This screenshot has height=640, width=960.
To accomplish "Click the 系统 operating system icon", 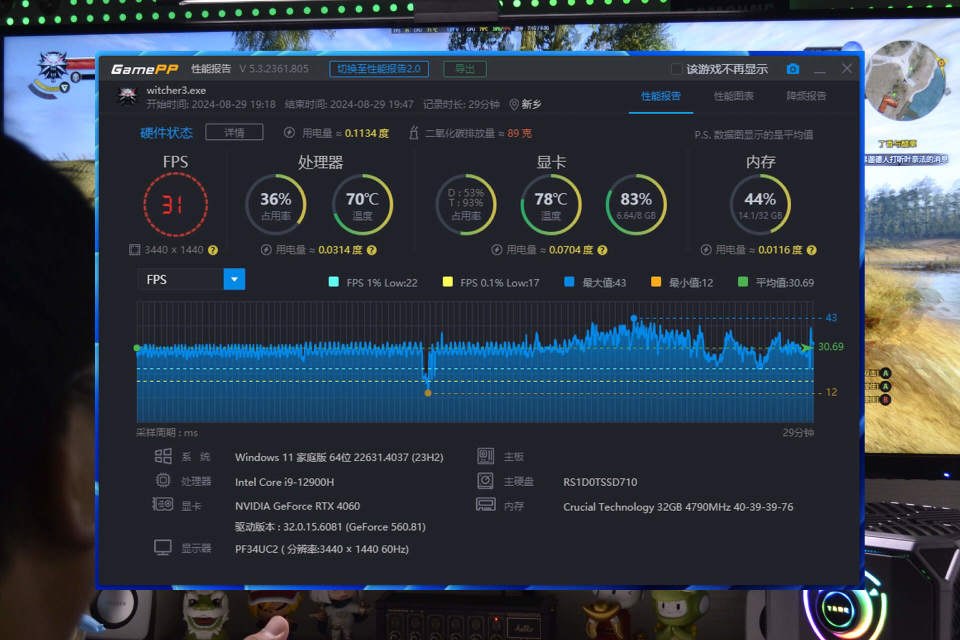I will pyautogui.click(x=163, y=456).
